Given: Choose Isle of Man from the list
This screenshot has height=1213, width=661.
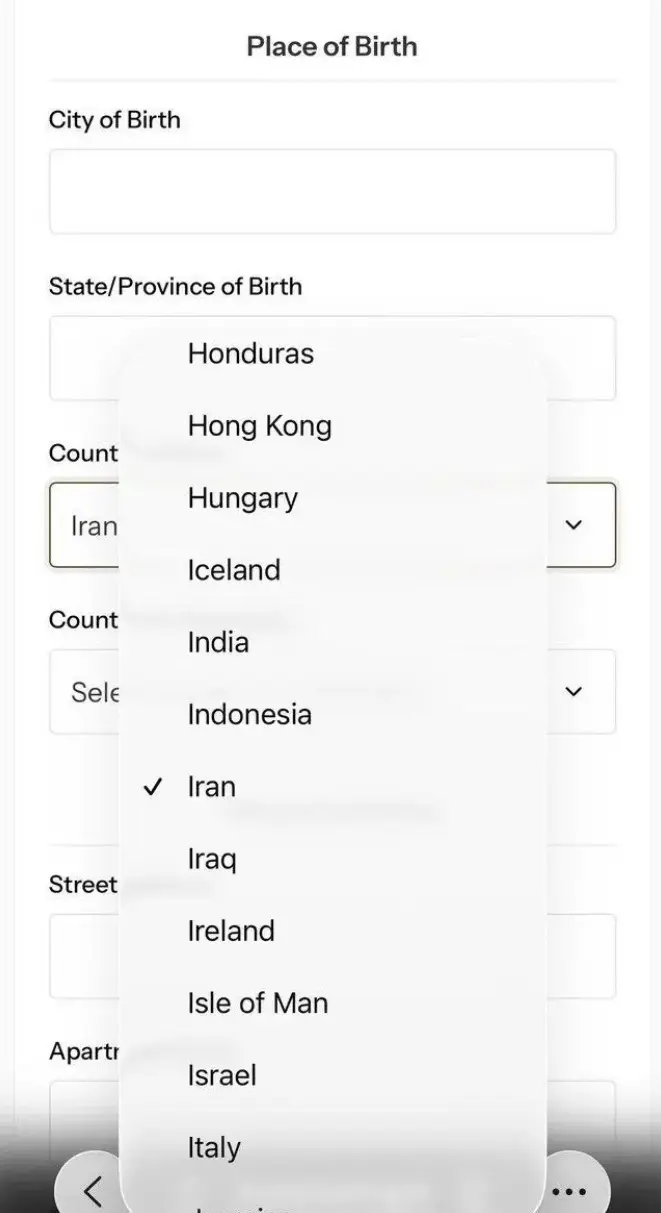Looking at the screenshot, I should pyautogui.click(x=258, y=1003).
